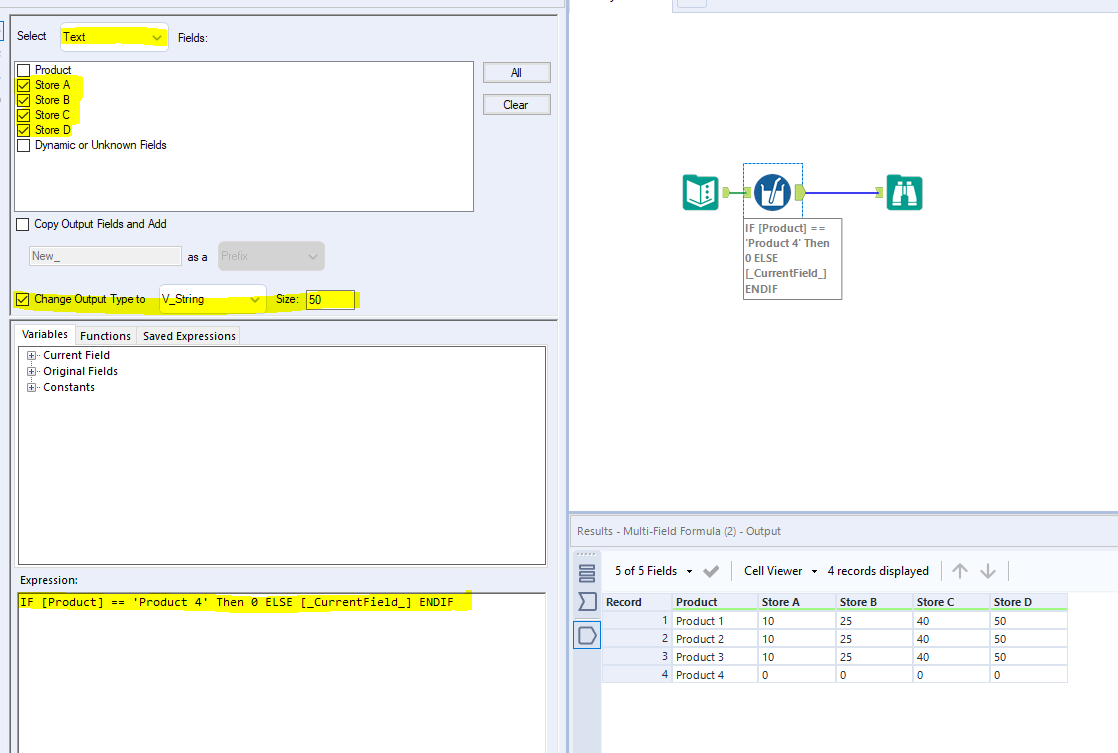Enable the Product field checkbox
The image size is (1118, 753).
[x=23, y=69]
